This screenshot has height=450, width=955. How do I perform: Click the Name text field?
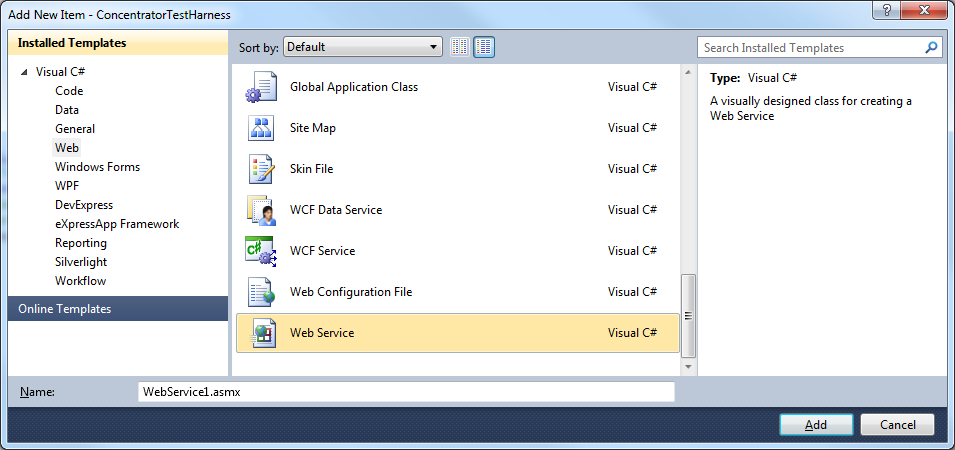pyautogui.click(x=406, y=392)
